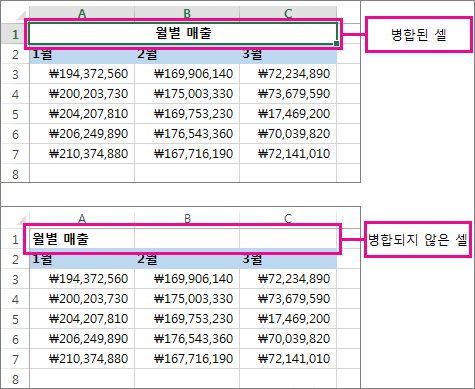Select row 3 header in merged-title sheet
This screenshot has width=475, height=389.
(15, 74)
